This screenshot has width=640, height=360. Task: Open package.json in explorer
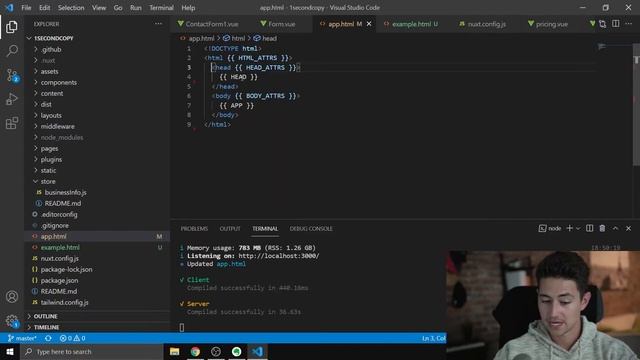(59, 280)
